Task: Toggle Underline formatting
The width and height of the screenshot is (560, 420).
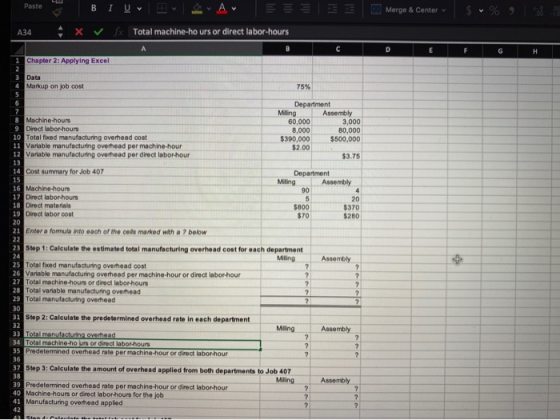Action: [127, 8]
